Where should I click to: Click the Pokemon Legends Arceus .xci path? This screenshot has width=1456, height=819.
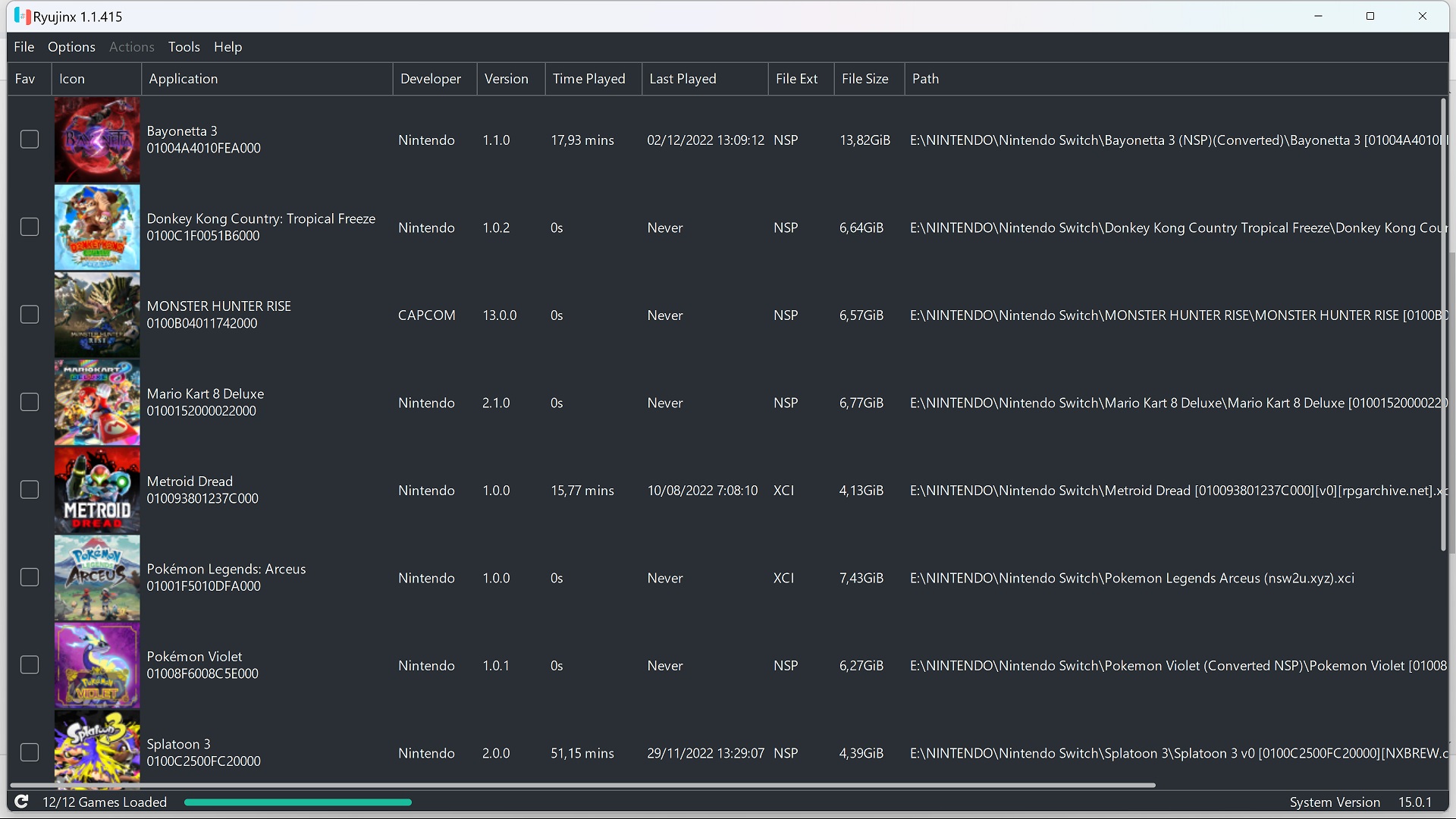(1132, 578)
